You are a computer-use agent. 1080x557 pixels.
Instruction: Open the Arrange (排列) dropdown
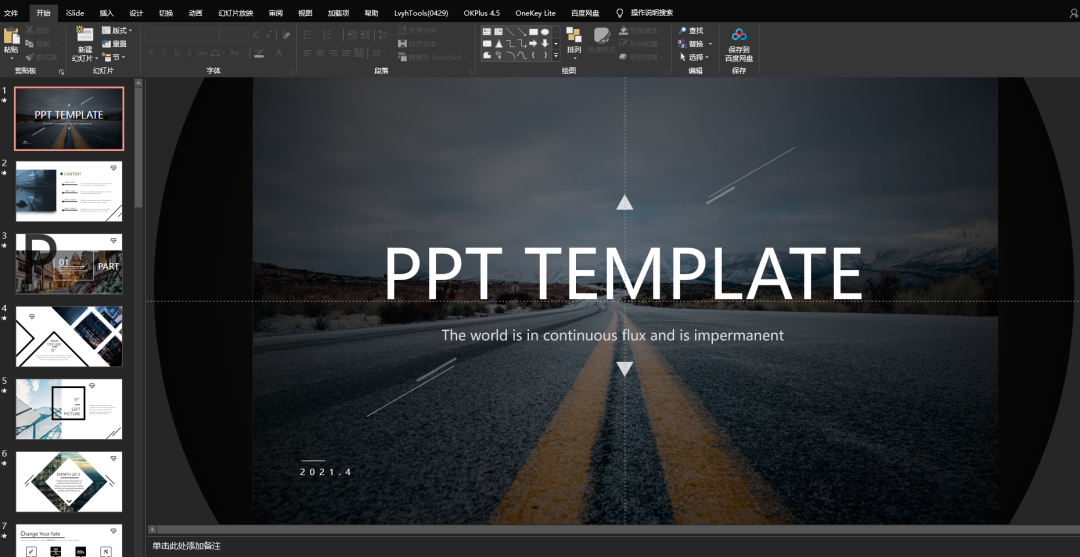574,43
